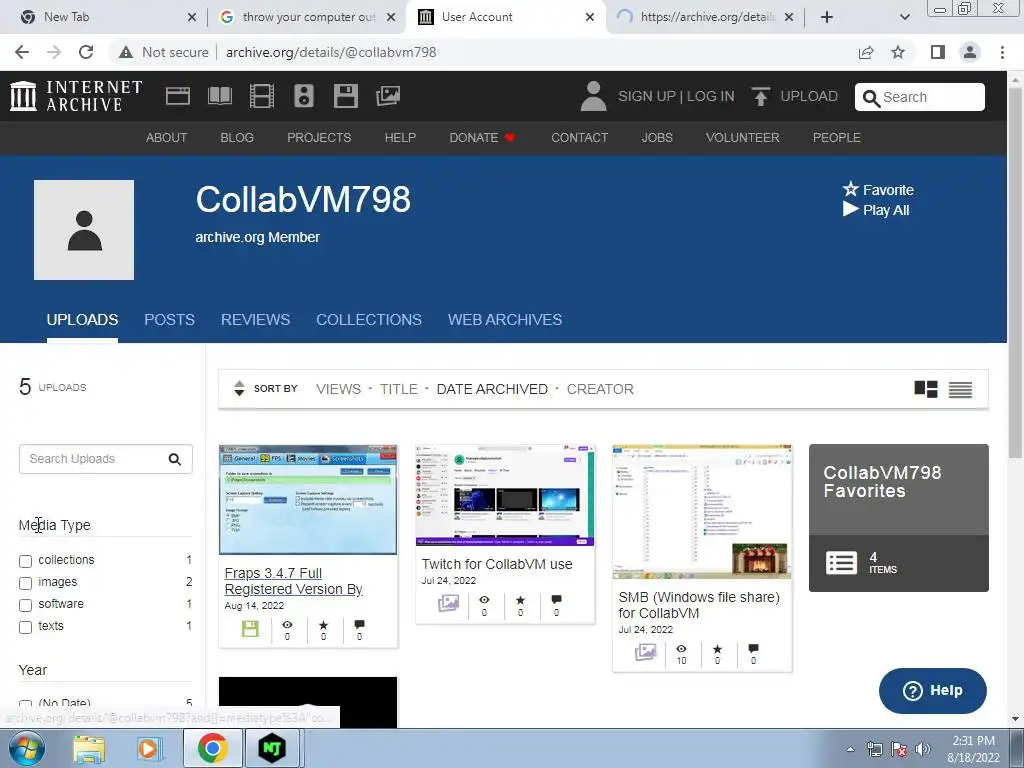Open the CollabVM798 Favorites collection tile
Viewport: 1024px width, 768px height.
click(899, 518)
